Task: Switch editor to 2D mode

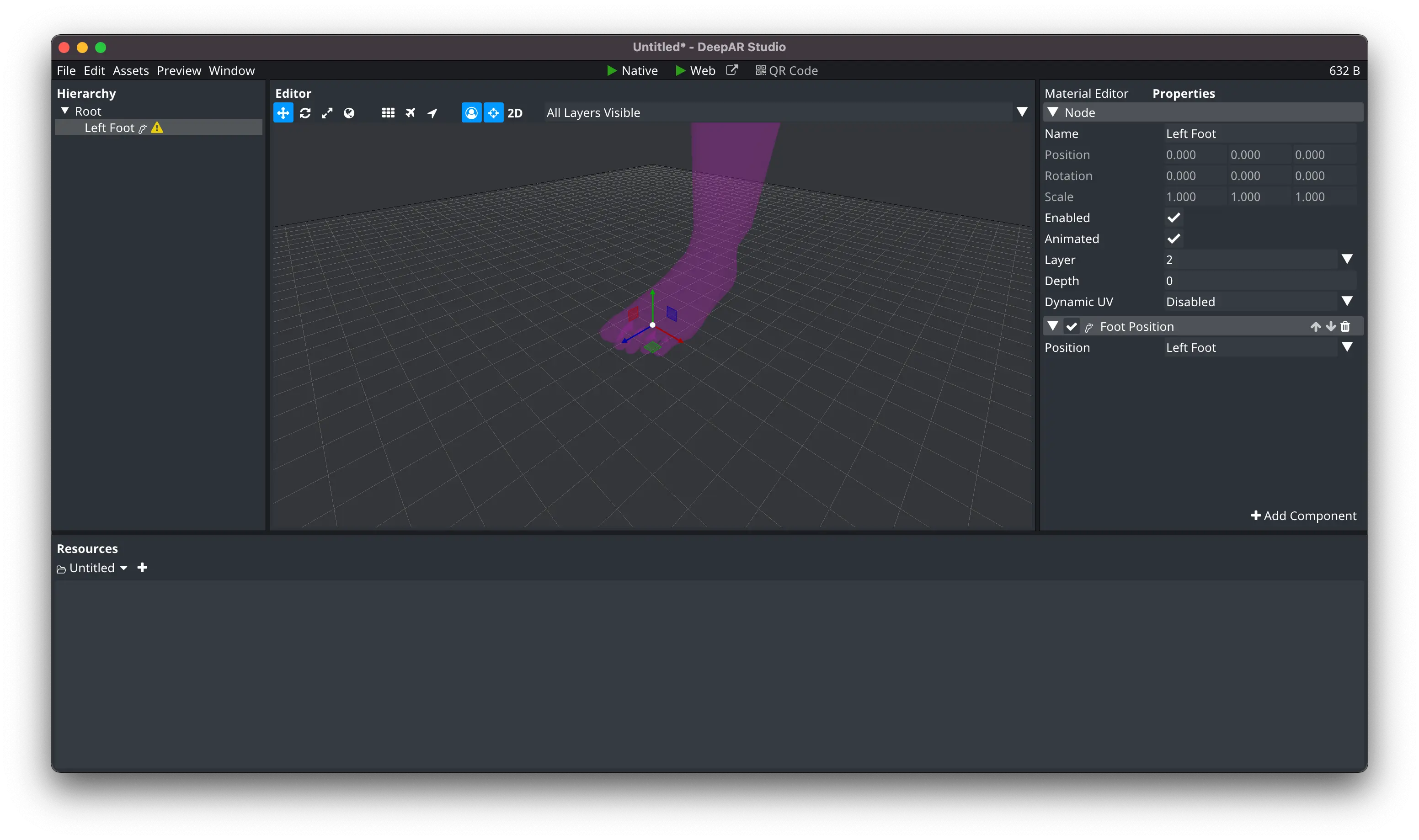Action: pos(515,112)
